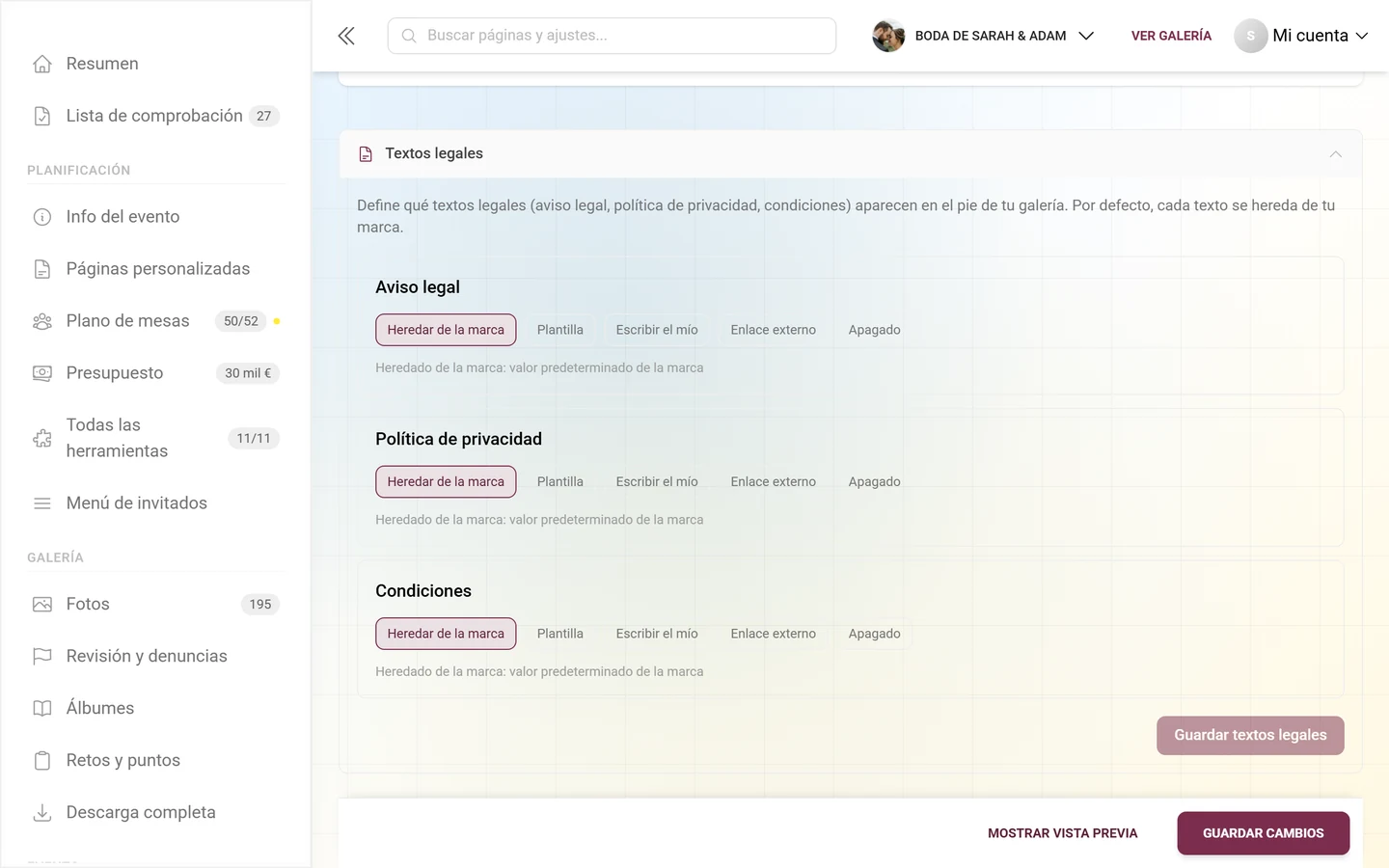This screenshot has width=1389, height=868.
Task: Click the Todas las herramientas puzzle icon
Action: click(x=42, y=438)
